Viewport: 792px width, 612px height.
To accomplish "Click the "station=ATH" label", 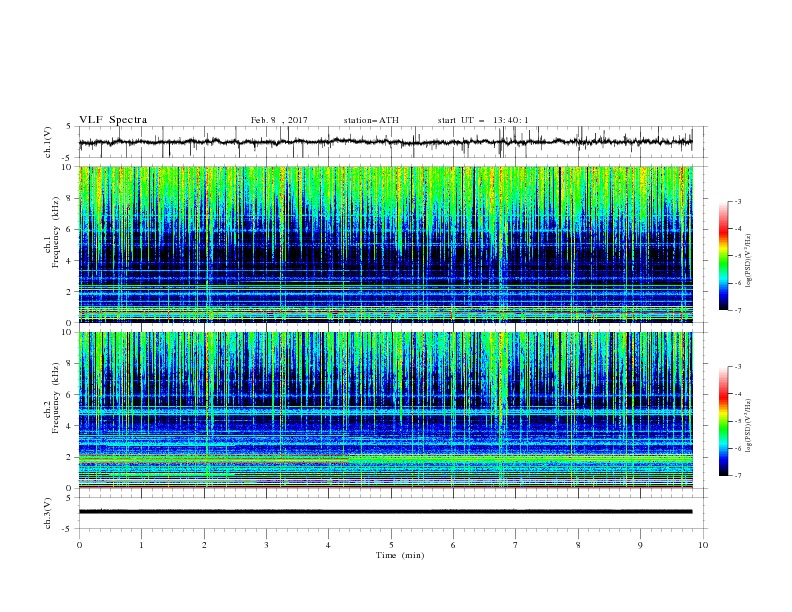I will [371, 120].
